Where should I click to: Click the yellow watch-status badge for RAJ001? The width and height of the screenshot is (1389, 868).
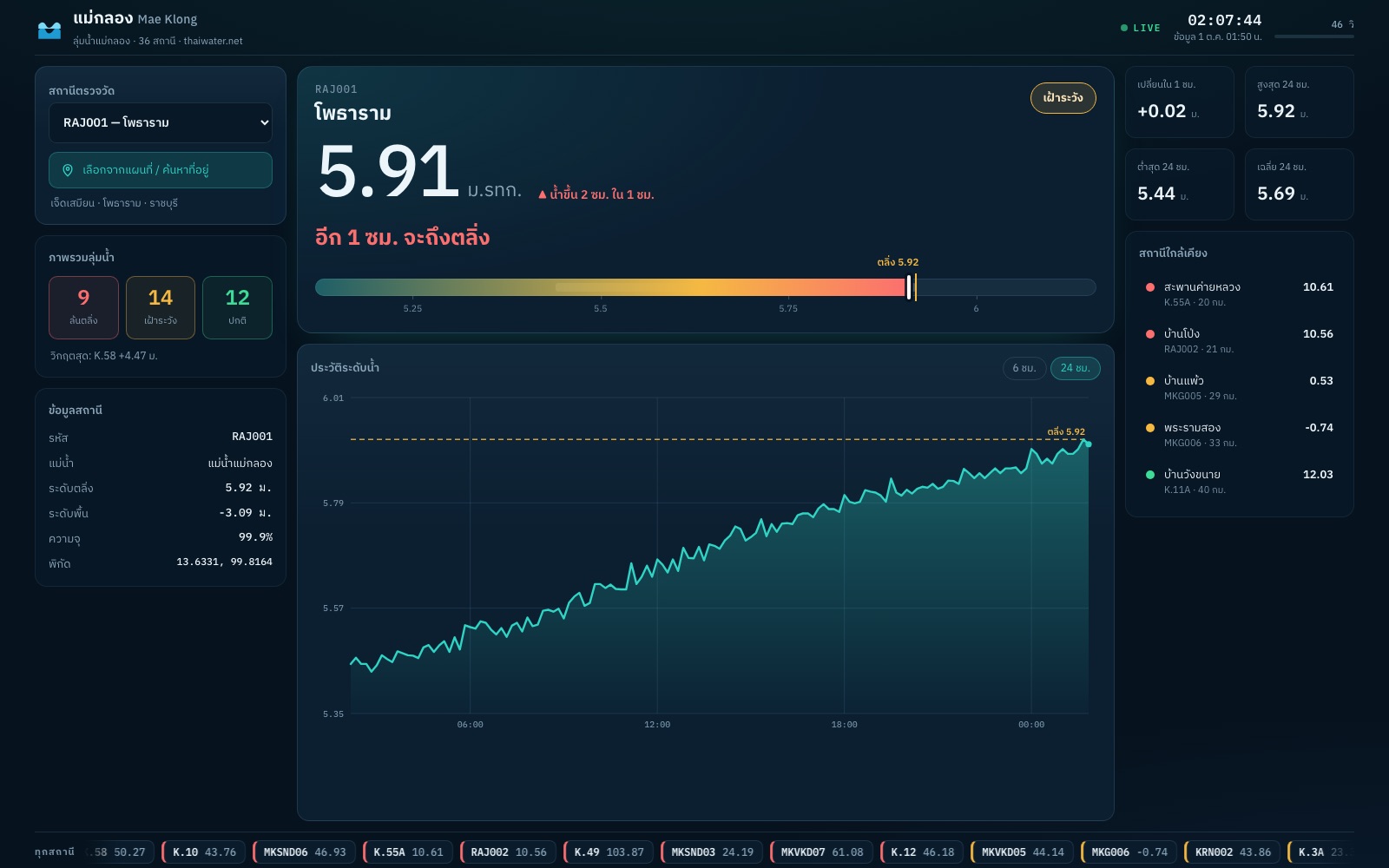click(x=1063, y=98)
